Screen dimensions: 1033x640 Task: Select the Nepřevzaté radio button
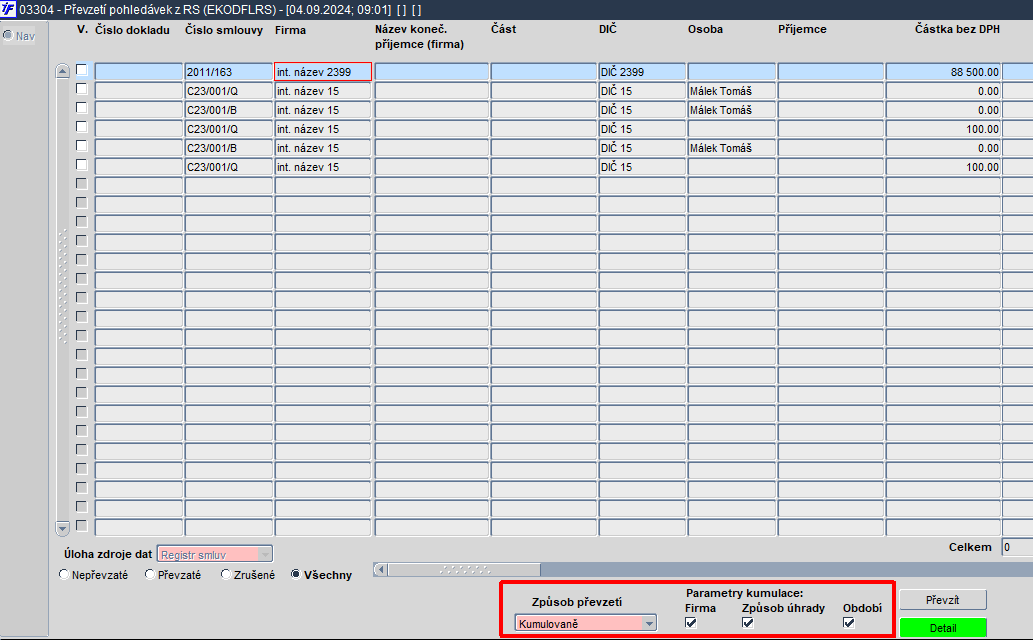coord(64,575)
